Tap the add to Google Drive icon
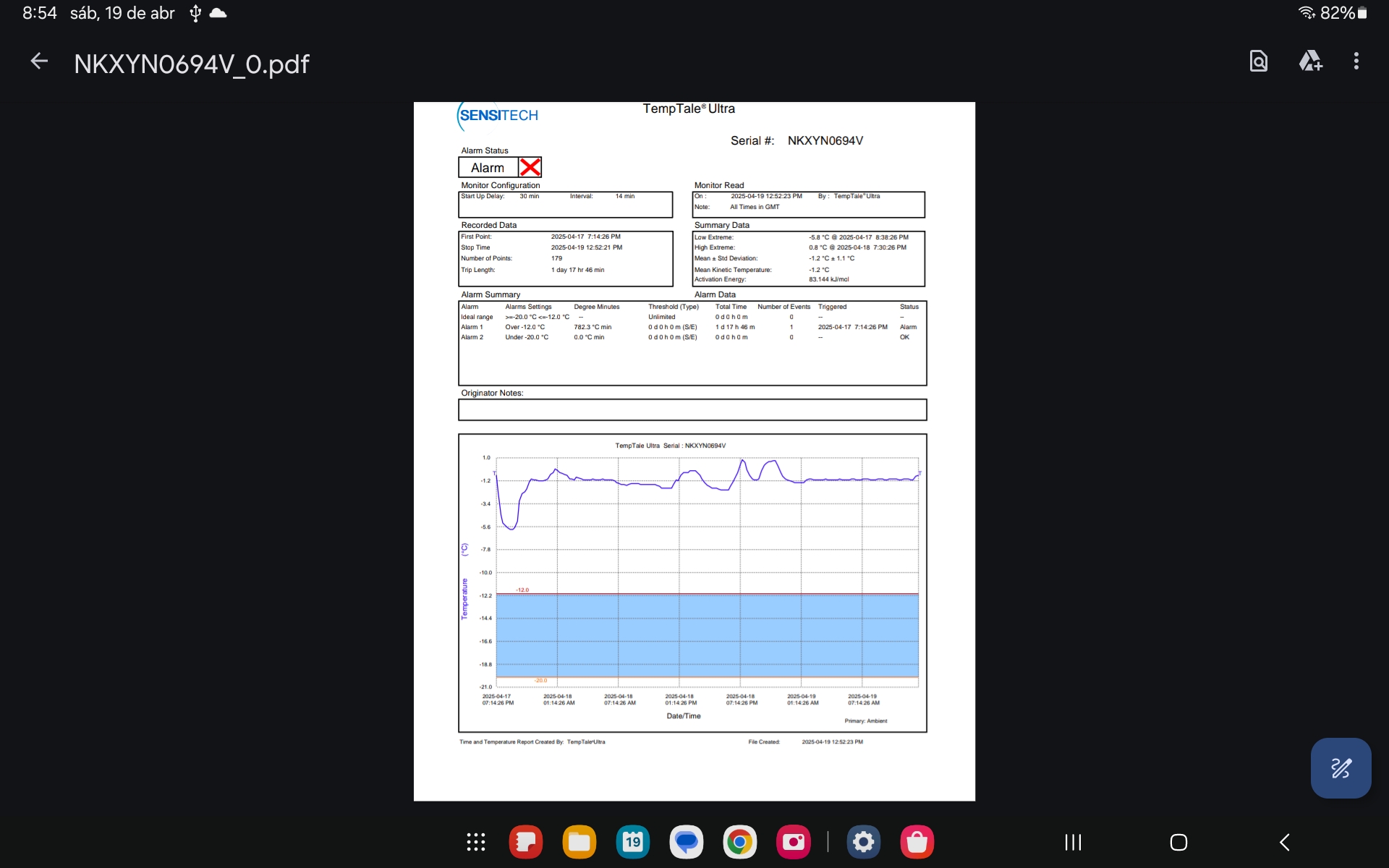1389x868 pixels. coord(1311,61)
